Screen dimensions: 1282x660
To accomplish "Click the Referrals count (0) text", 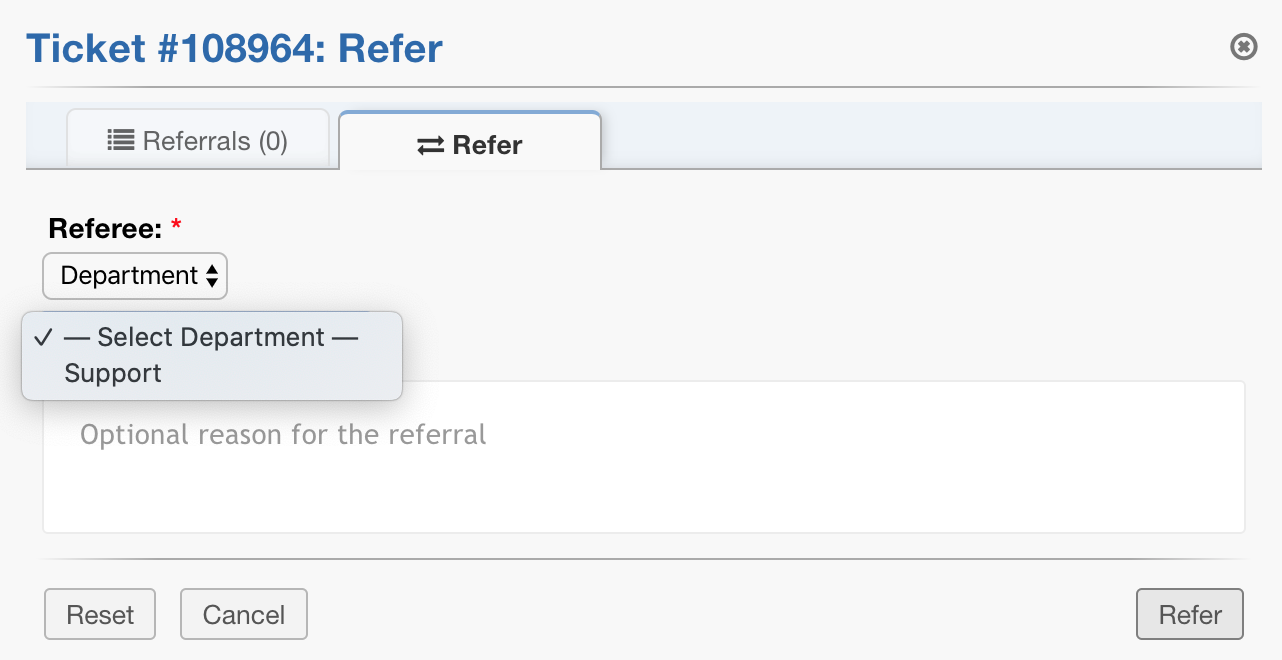I will point(272,141).
